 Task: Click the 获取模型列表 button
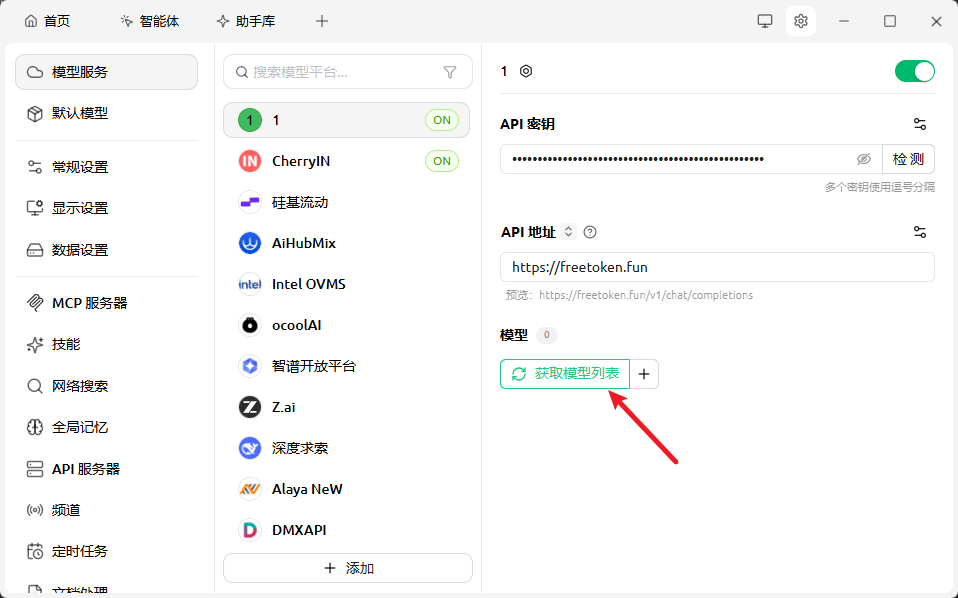pyautogui.click(x=565, y=374)
